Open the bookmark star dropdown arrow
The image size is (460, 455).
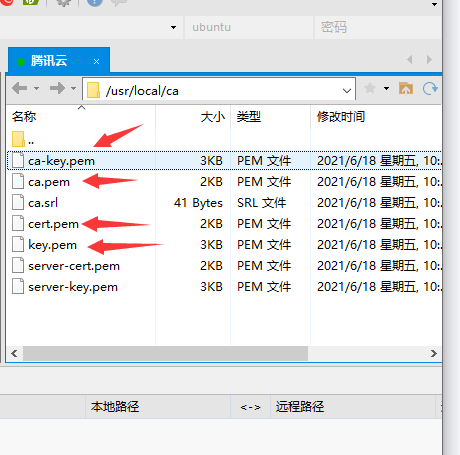(386, 89)
